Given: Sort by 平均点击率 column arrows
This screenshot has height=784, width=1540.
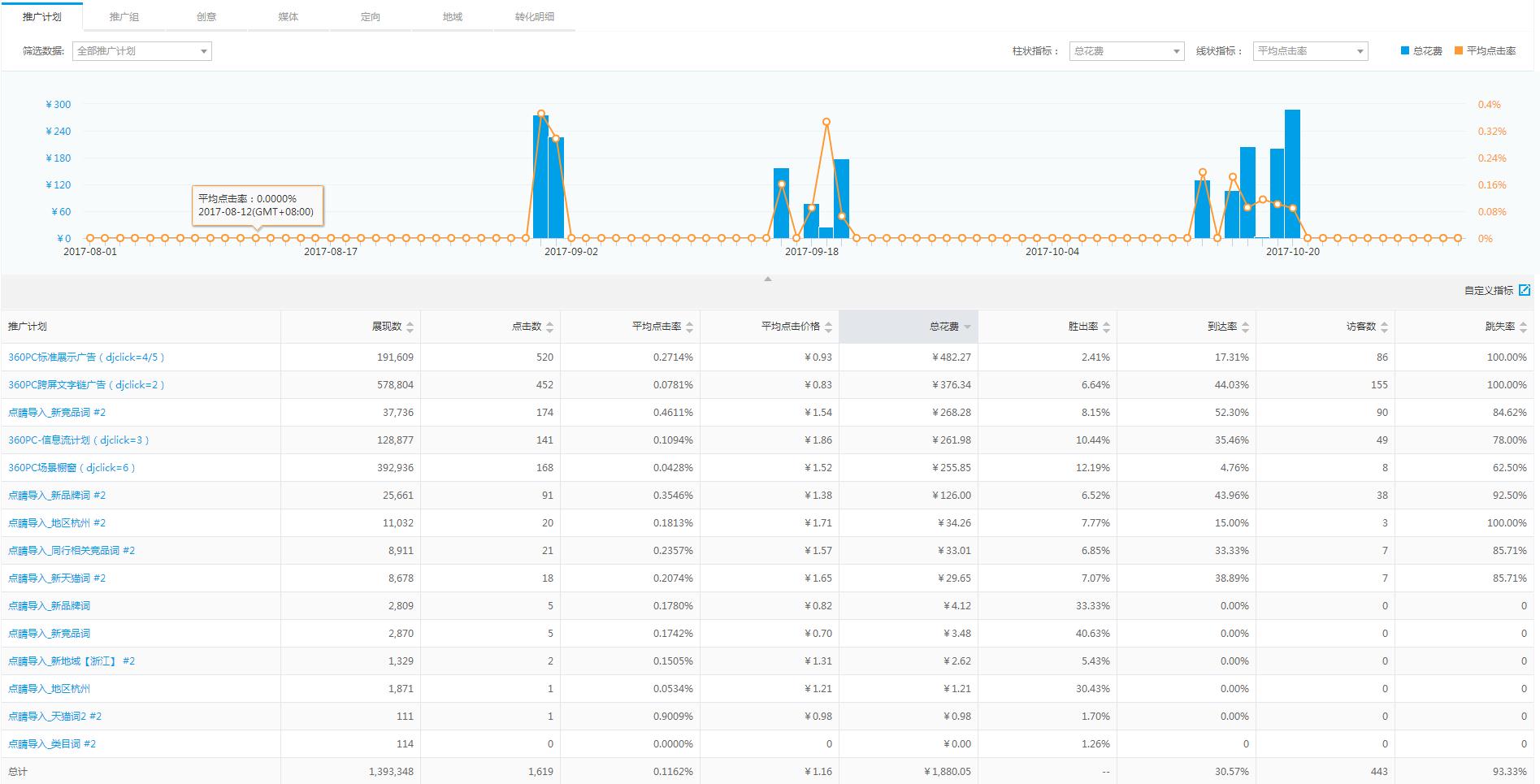Looking at the screenshot, I should click(x=689, y=327).
